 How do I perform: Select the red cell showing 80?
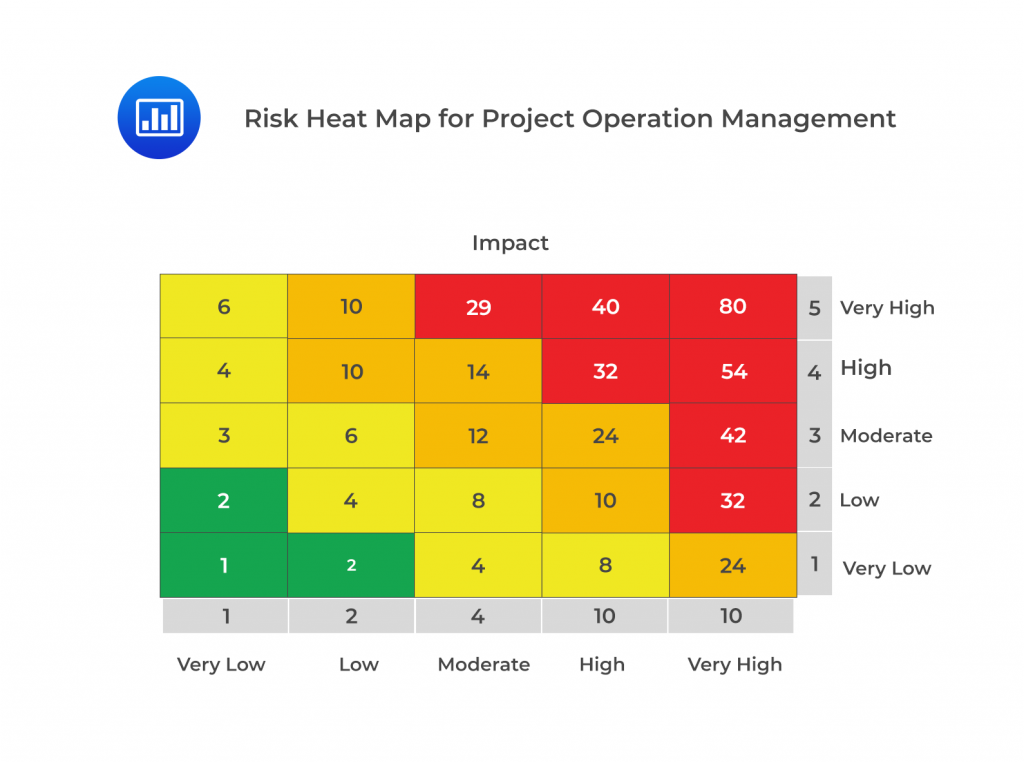[733, 306]
